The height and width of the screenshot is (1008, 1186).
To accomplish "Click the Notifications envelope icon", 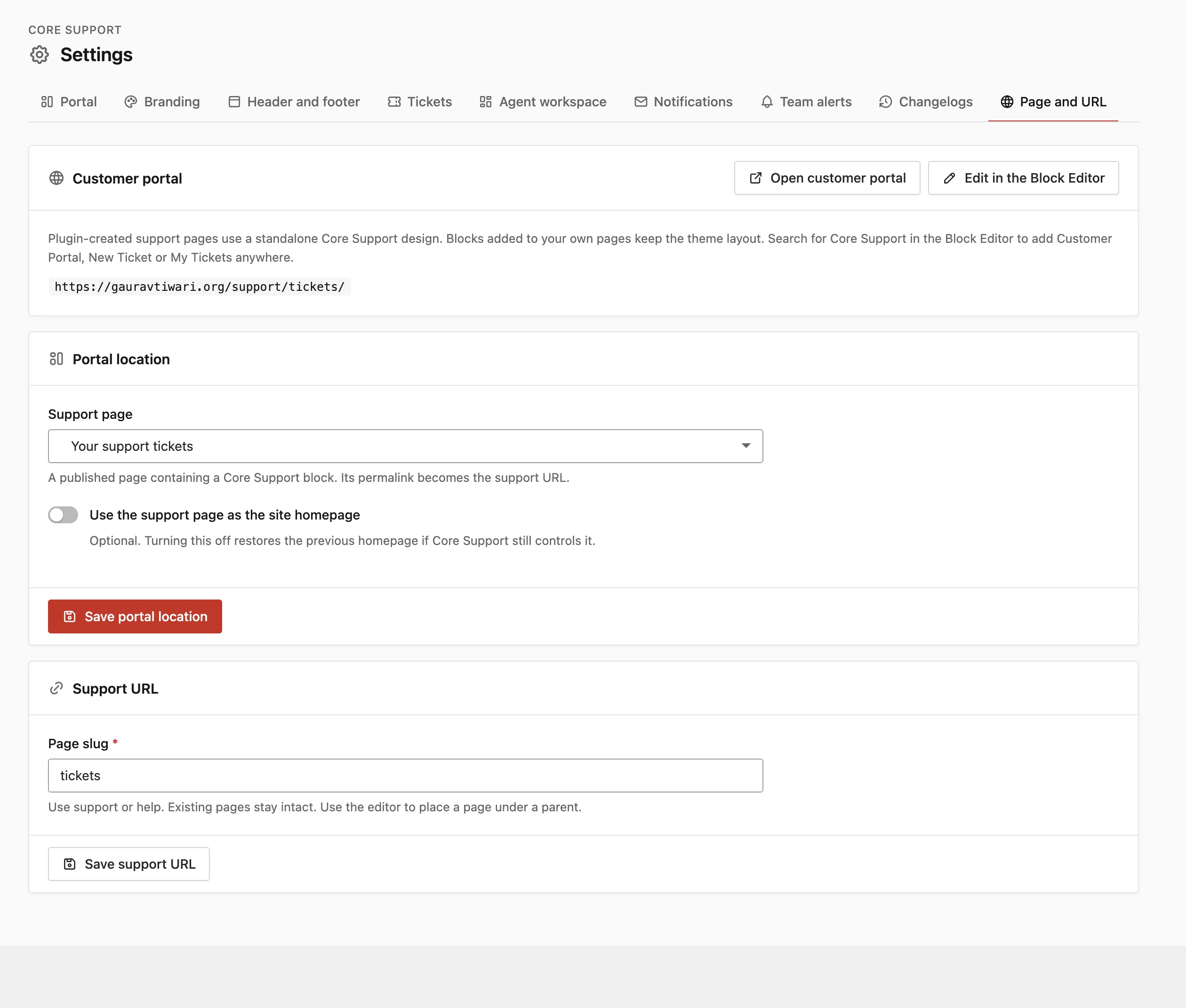I will 641,102.
